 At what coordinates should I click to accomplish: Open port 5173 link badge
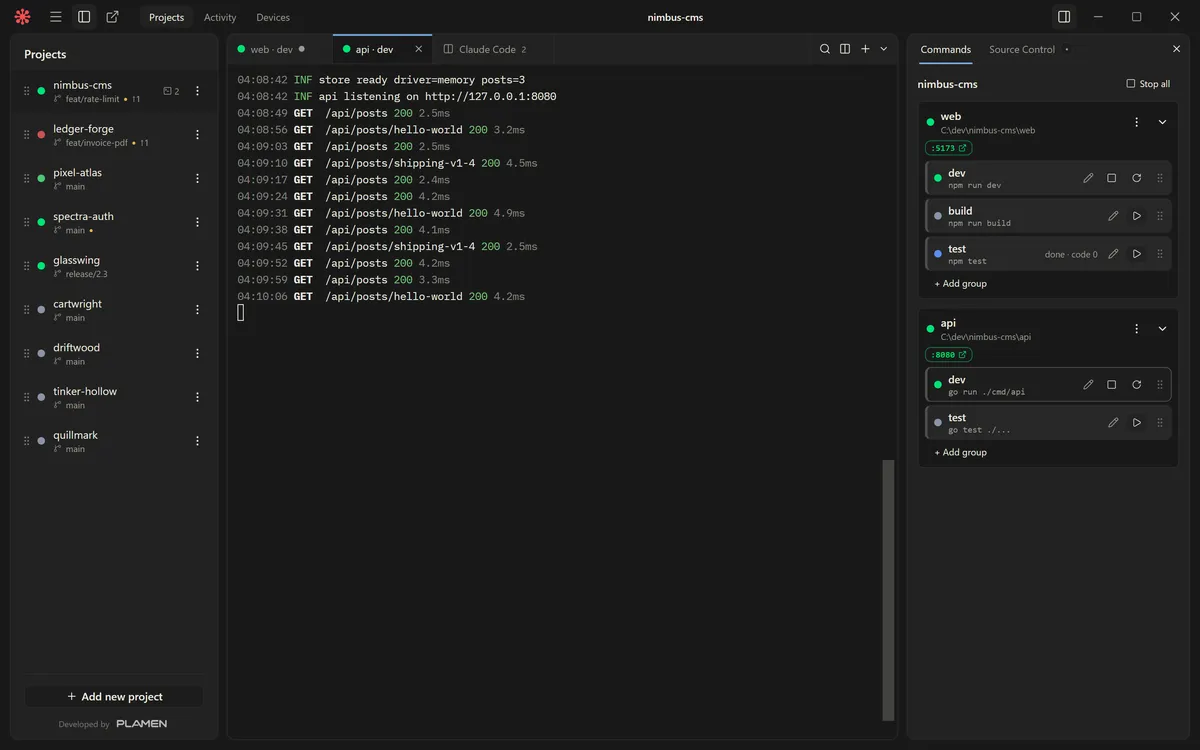(x=948, y=148)
